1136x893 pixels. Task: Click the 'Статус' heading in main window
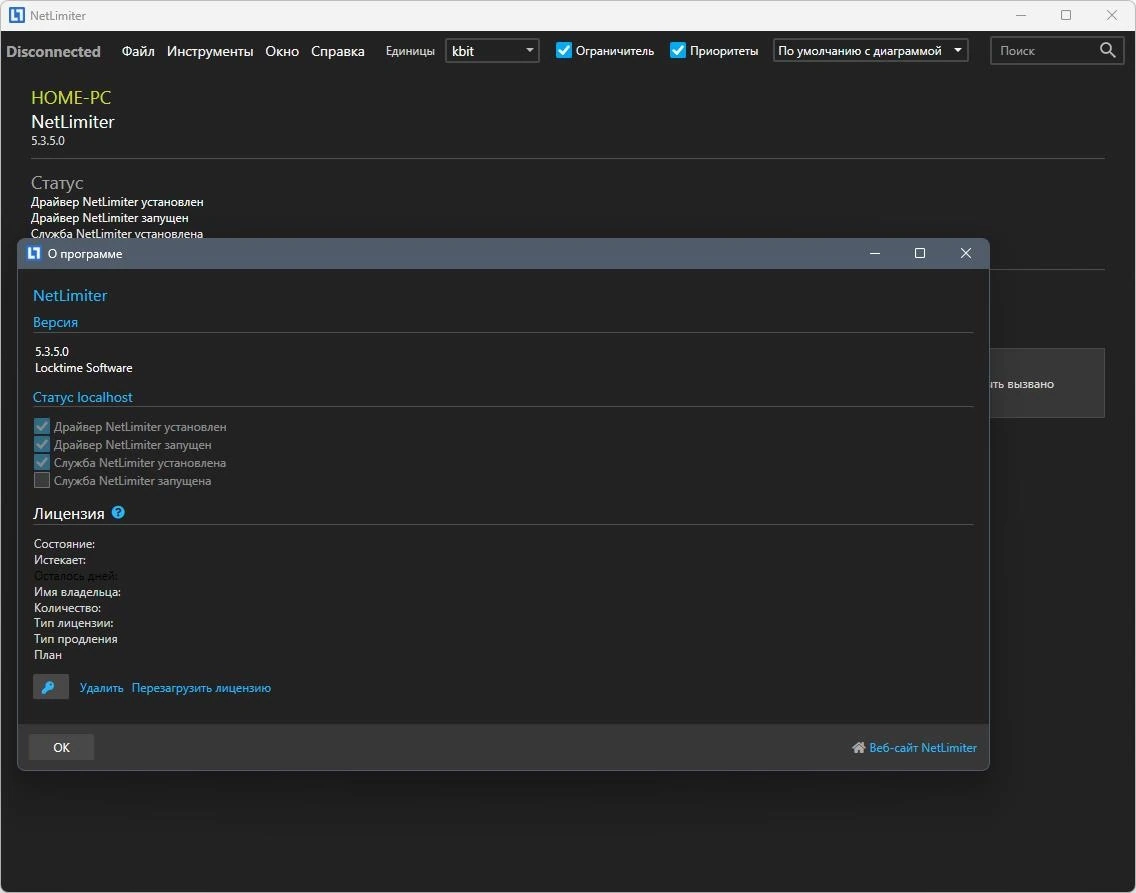pos(57,183)
